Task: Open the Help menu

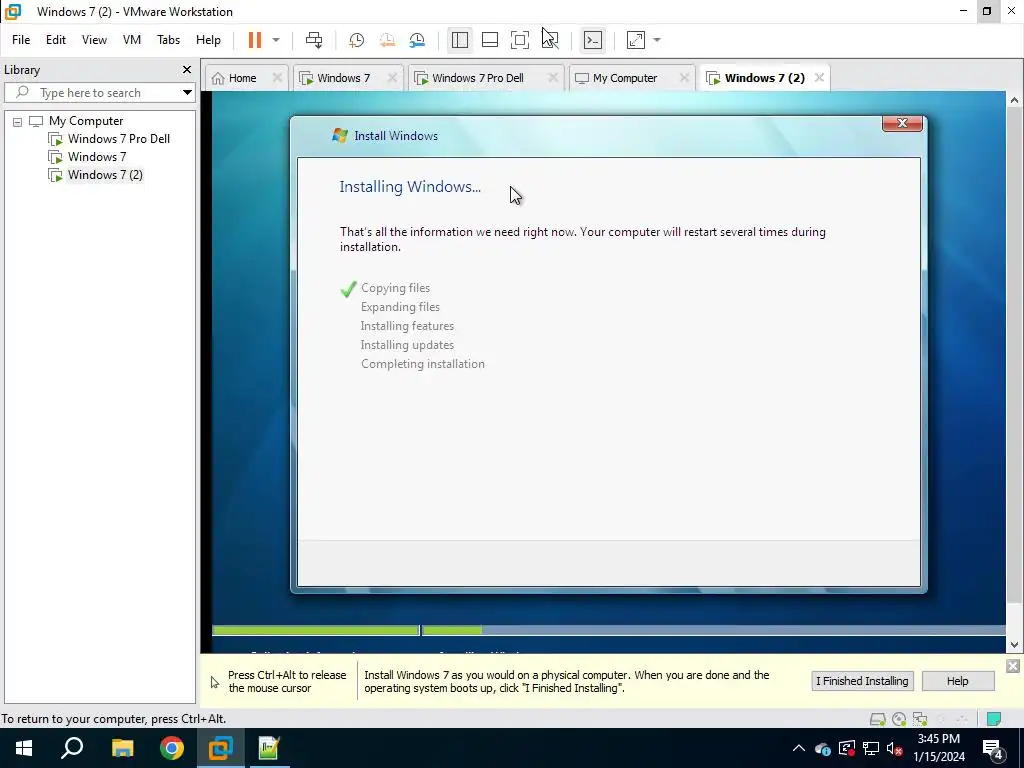Action: coord(208,40)
